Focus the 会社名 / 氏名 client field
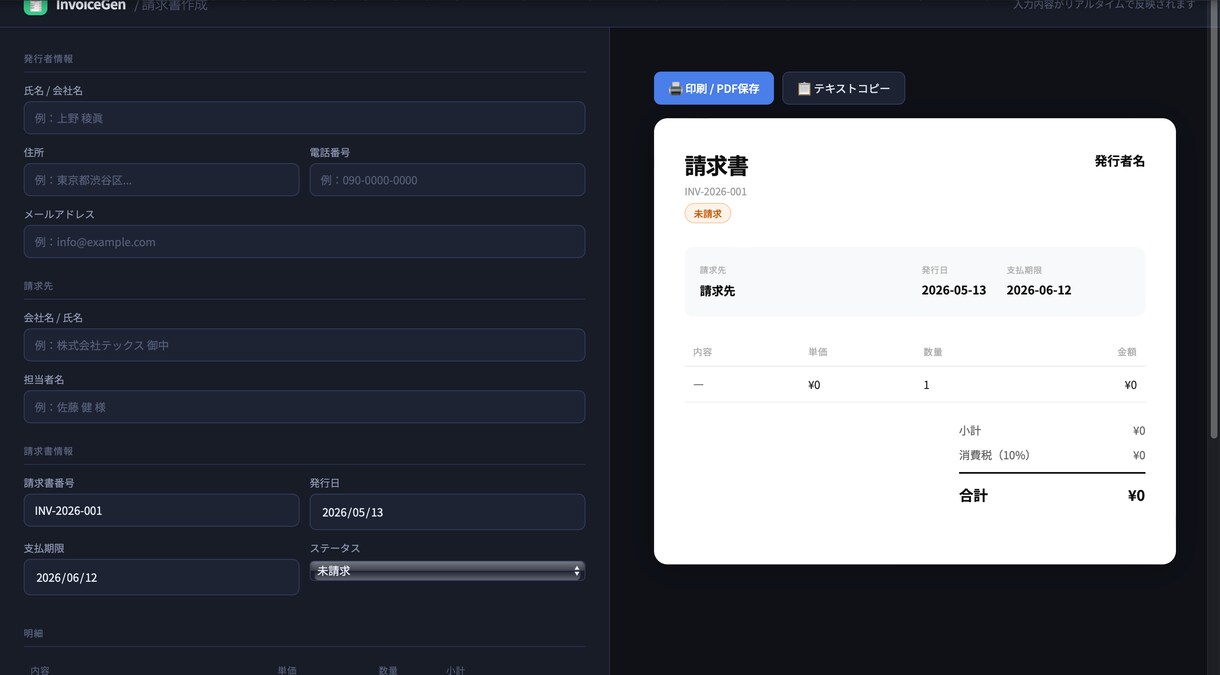 click(304, 345)
